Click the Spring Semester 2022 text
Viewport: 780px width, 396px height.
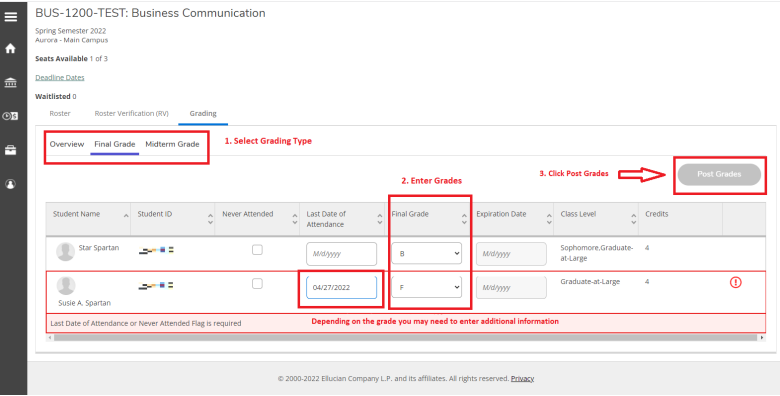point(71,31)
